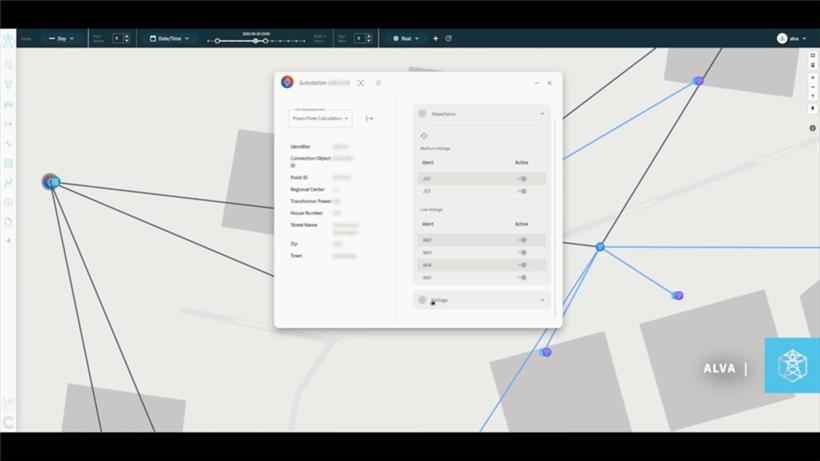The height and width of the screenshot is (461, 820).
Task: Click the document icon in left sidebar
Action: click(9, 221)
